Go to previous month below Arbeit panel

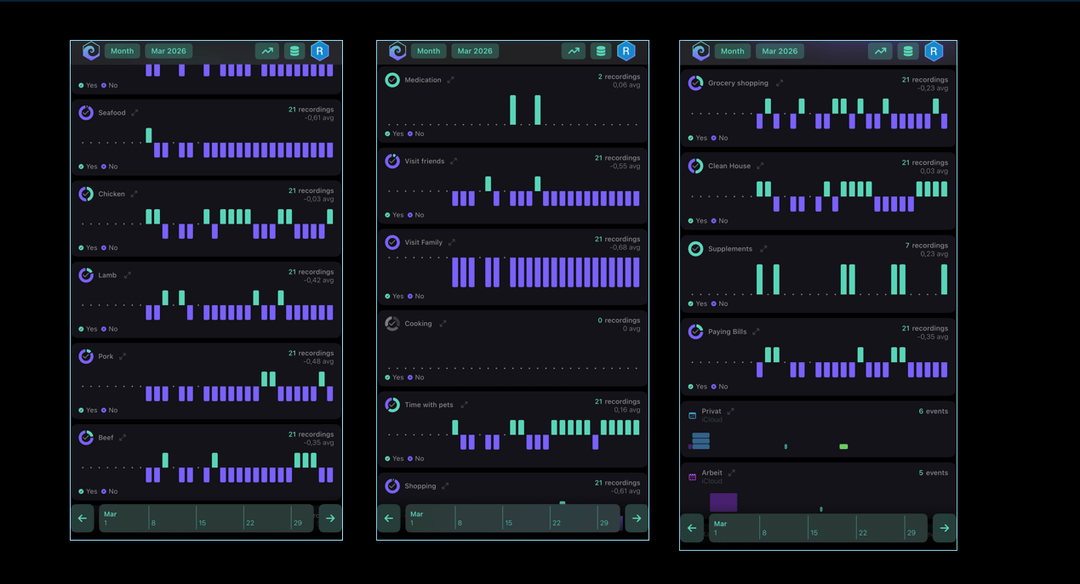coord(692,528)
